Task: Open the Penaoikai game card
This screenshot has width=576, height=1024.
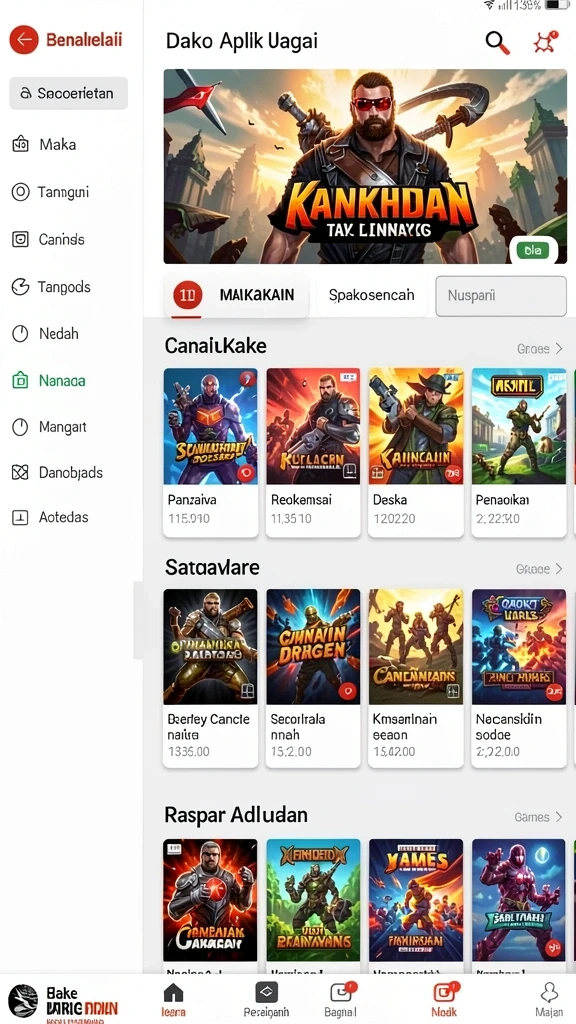Action: click(x=519, y=453)
